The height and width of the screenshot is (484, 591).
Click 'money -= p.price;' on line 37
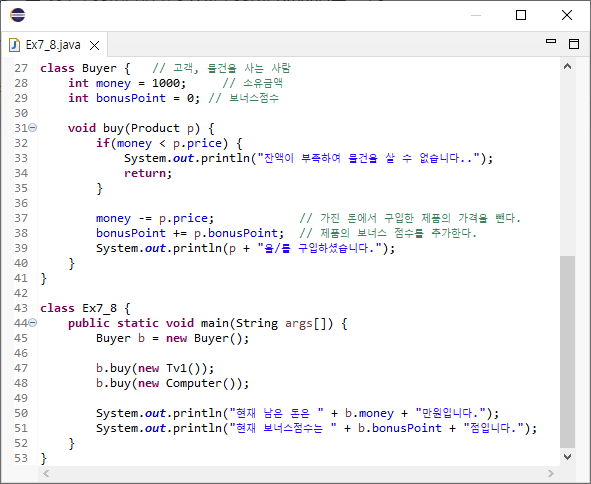155,218
